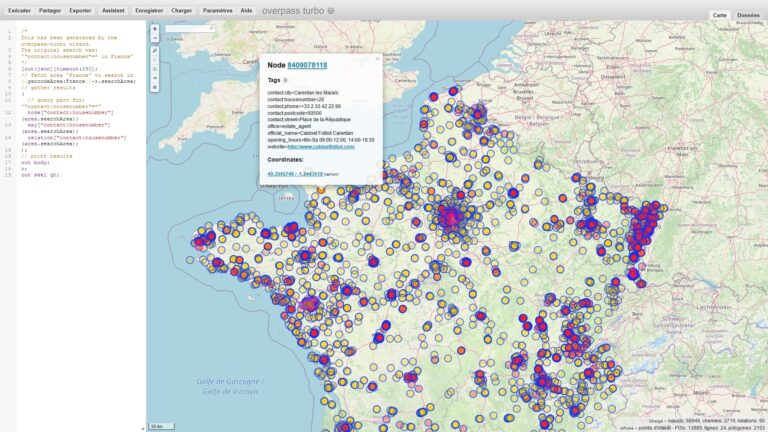Open the Exporter export dialog

[80, 10]
